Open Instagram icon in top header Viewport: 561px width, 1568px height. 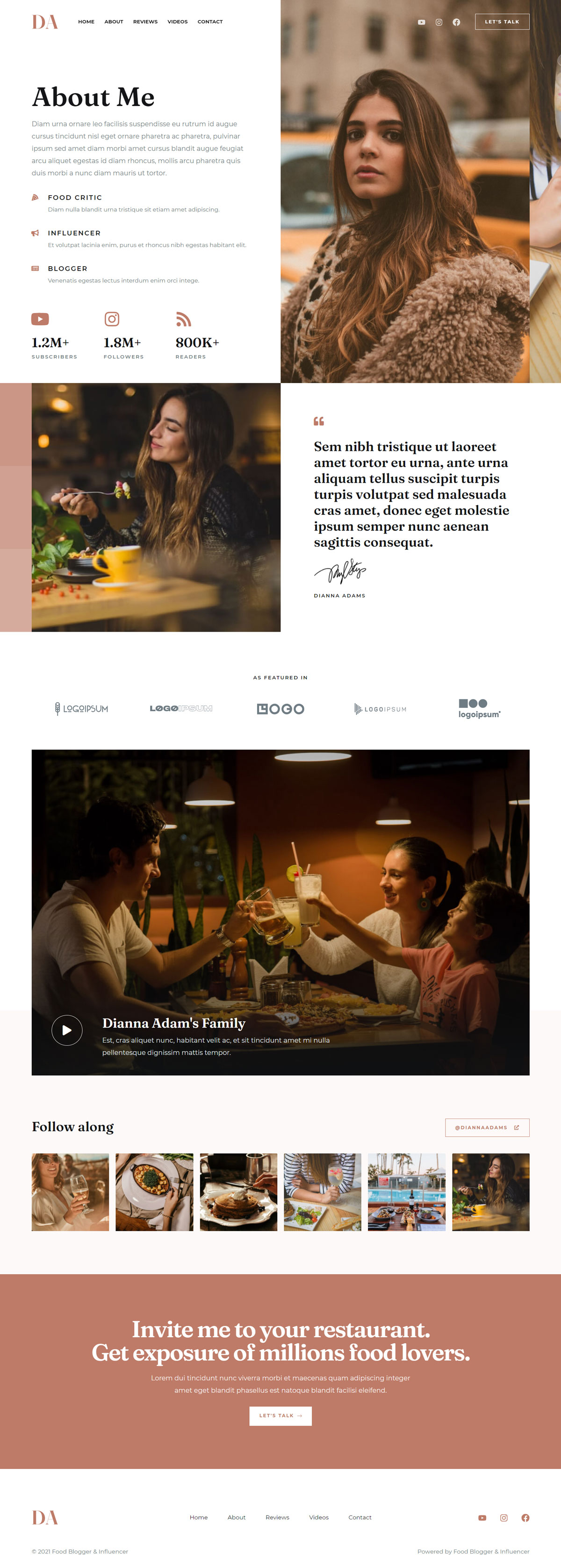coord(439,22)
